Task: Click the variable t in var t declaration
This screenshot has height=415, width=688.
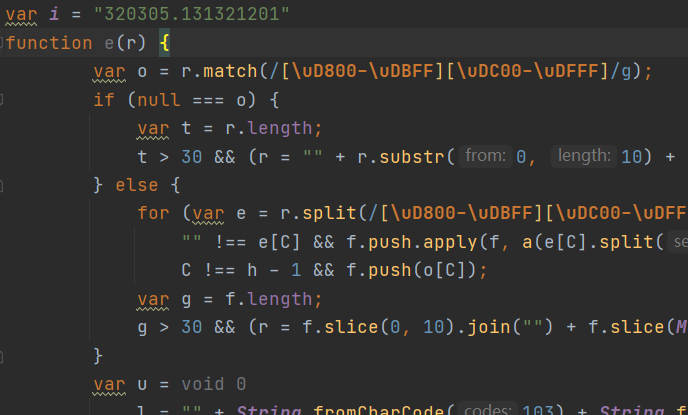Action: click(186, 128)
